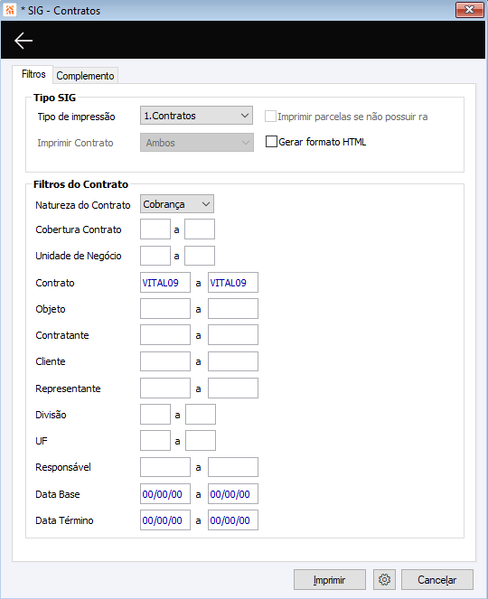Focus the first Contrato field VITAL09
Image resolution: width=488 pixels, height=599 pixels.
[165, 283]
